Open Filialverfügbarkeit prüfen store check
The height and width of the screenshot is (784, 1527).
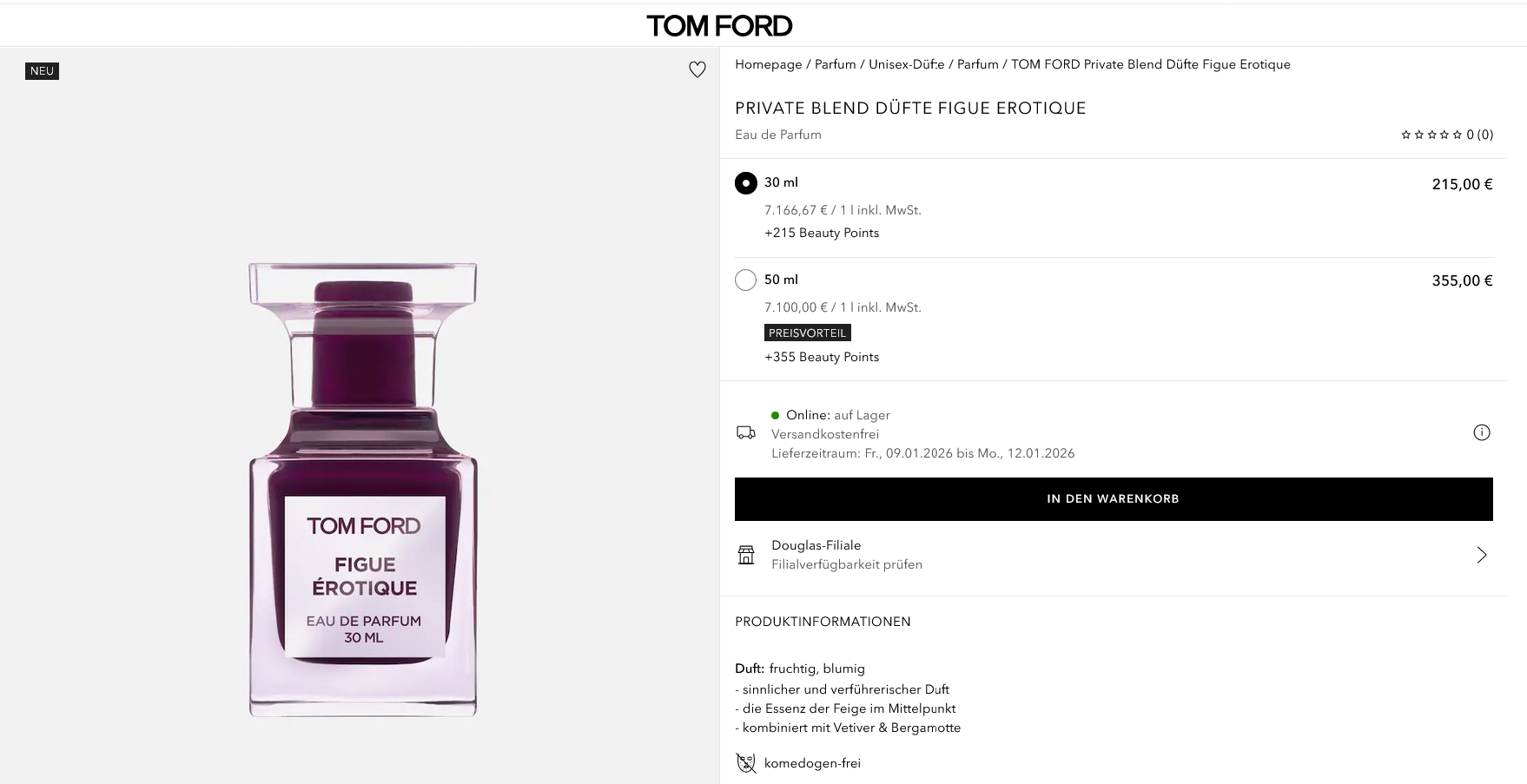[x=846, y=564]
